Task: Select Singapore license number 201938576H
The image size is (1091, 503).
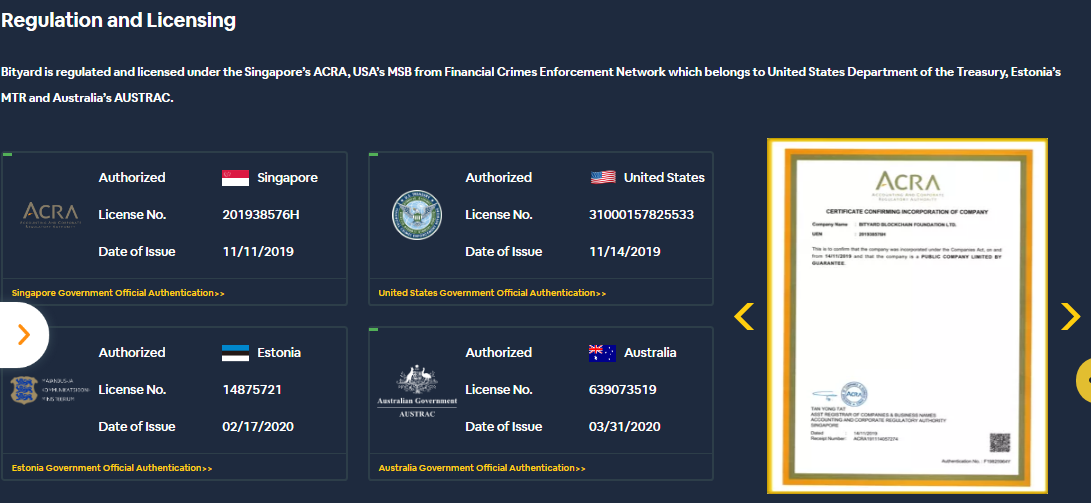Action: click(x=261, y=215)
